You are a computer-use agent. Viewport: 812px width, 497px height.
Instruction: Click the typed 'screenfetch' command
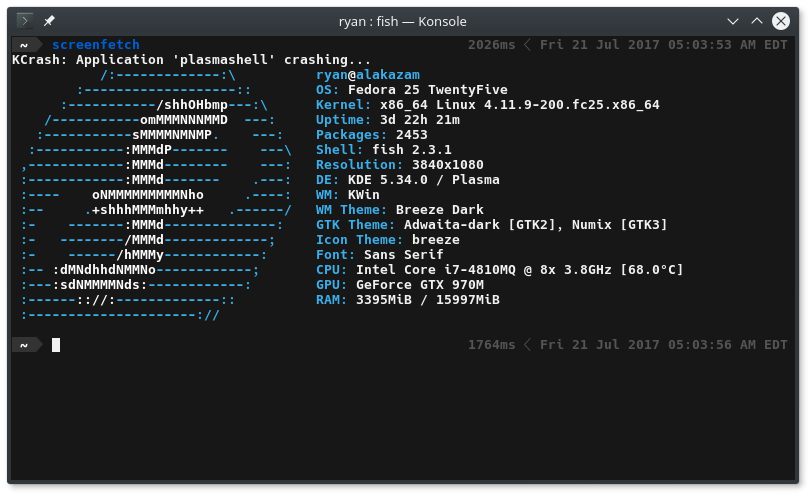coord(96,45)
